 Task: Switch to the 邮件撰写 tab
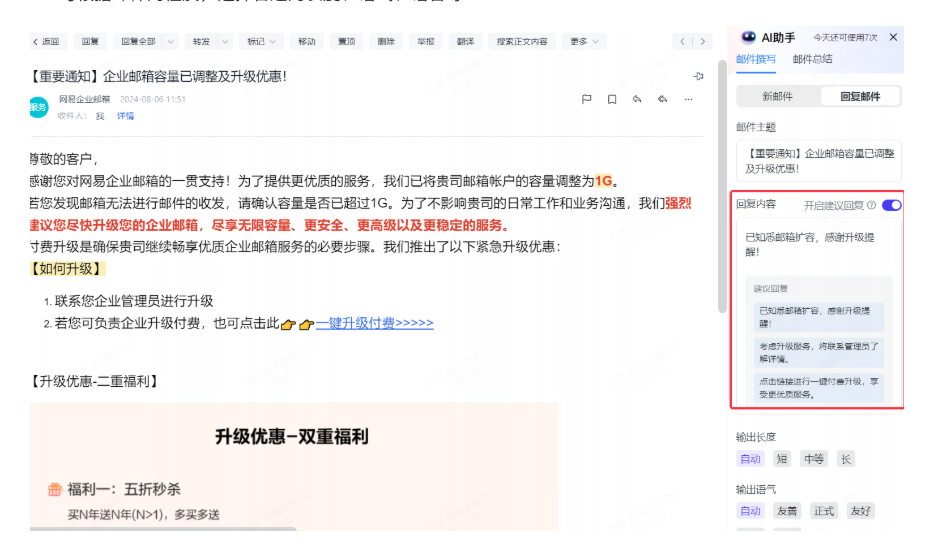(x=756, y=59)
